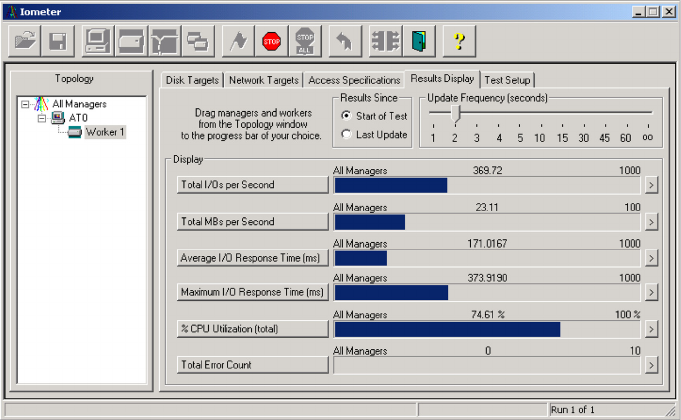Click the 74.61 % CPU value
The width and height of the screenshot is (681, 420).
pyautogui.click(x=488, y=314)
